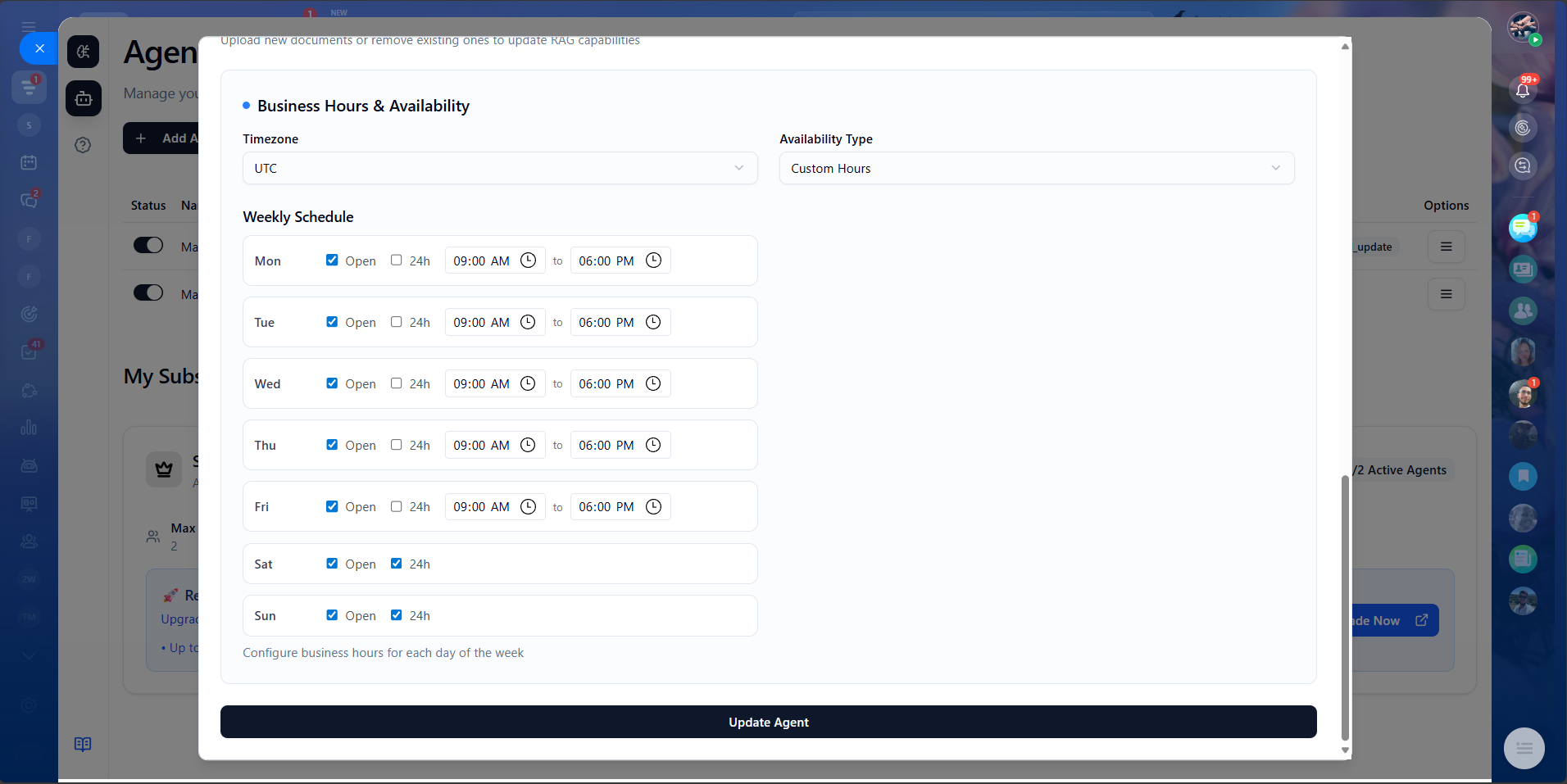Open the book icon at bottom left
Screen dimensions: 1567x784
point(83,744)
